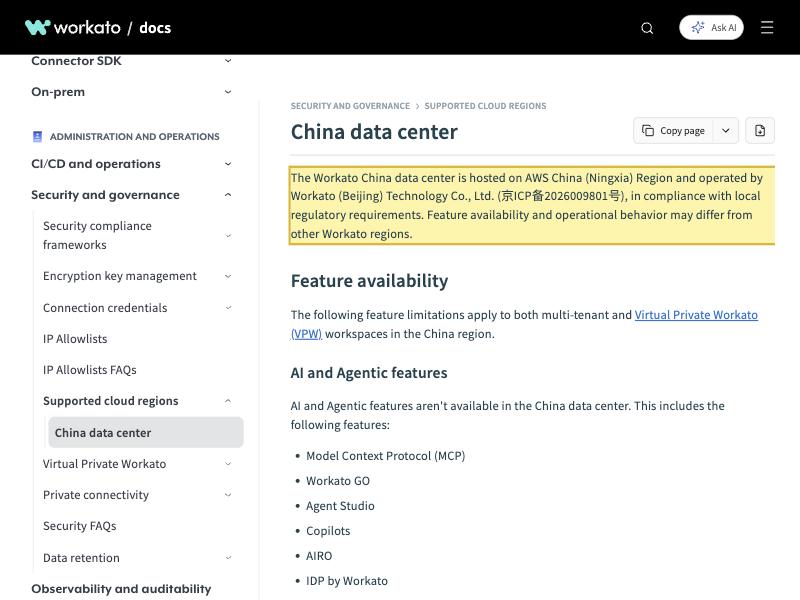Click Security and Governance breadcrumb
This screenshot has height=600, width=800.
click(x=350, y=106)
